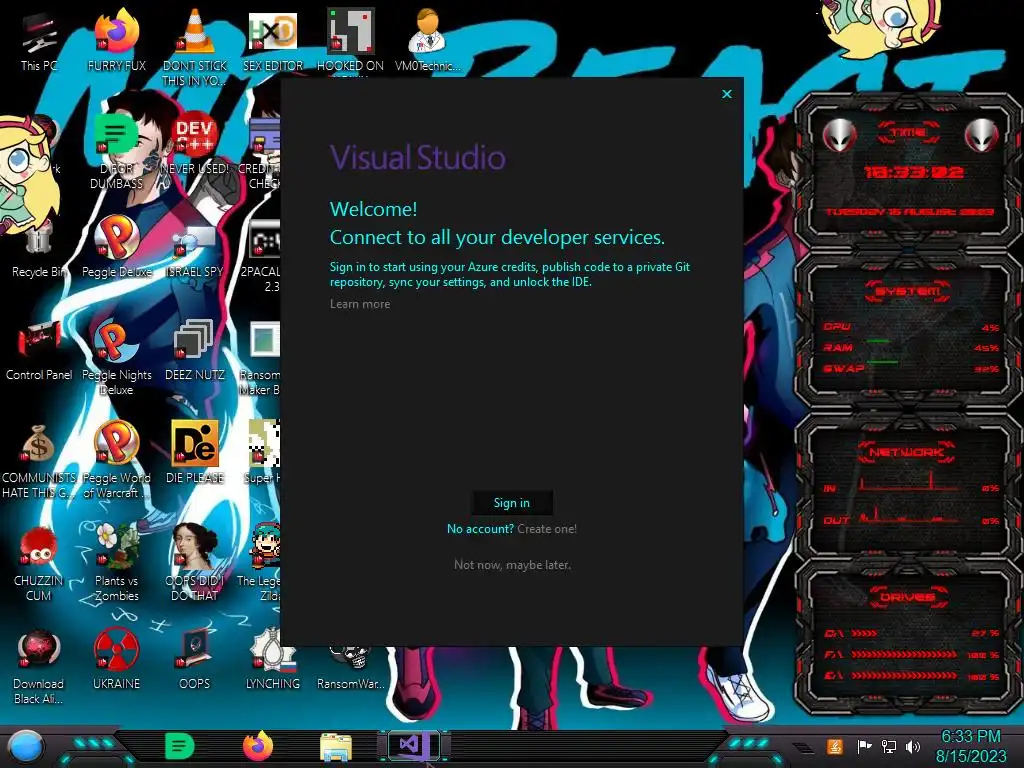1024x768 pixels.
Task: Launch the CHUZZIN red fuzzball shortcut
Action: pyautogui.click(x=39, y=564)
